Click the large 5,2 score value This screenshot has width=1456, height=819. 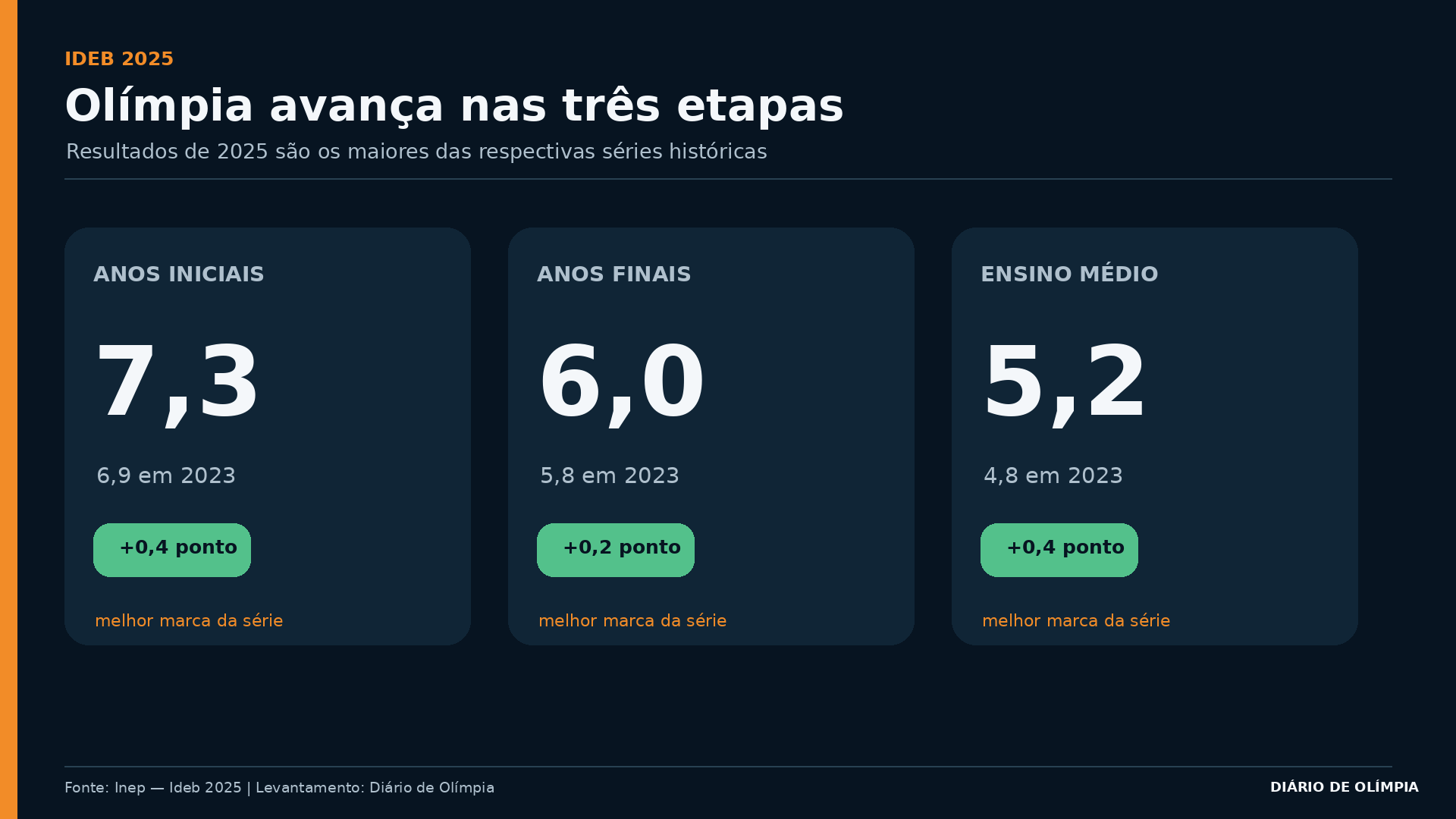click(1064, 383)
